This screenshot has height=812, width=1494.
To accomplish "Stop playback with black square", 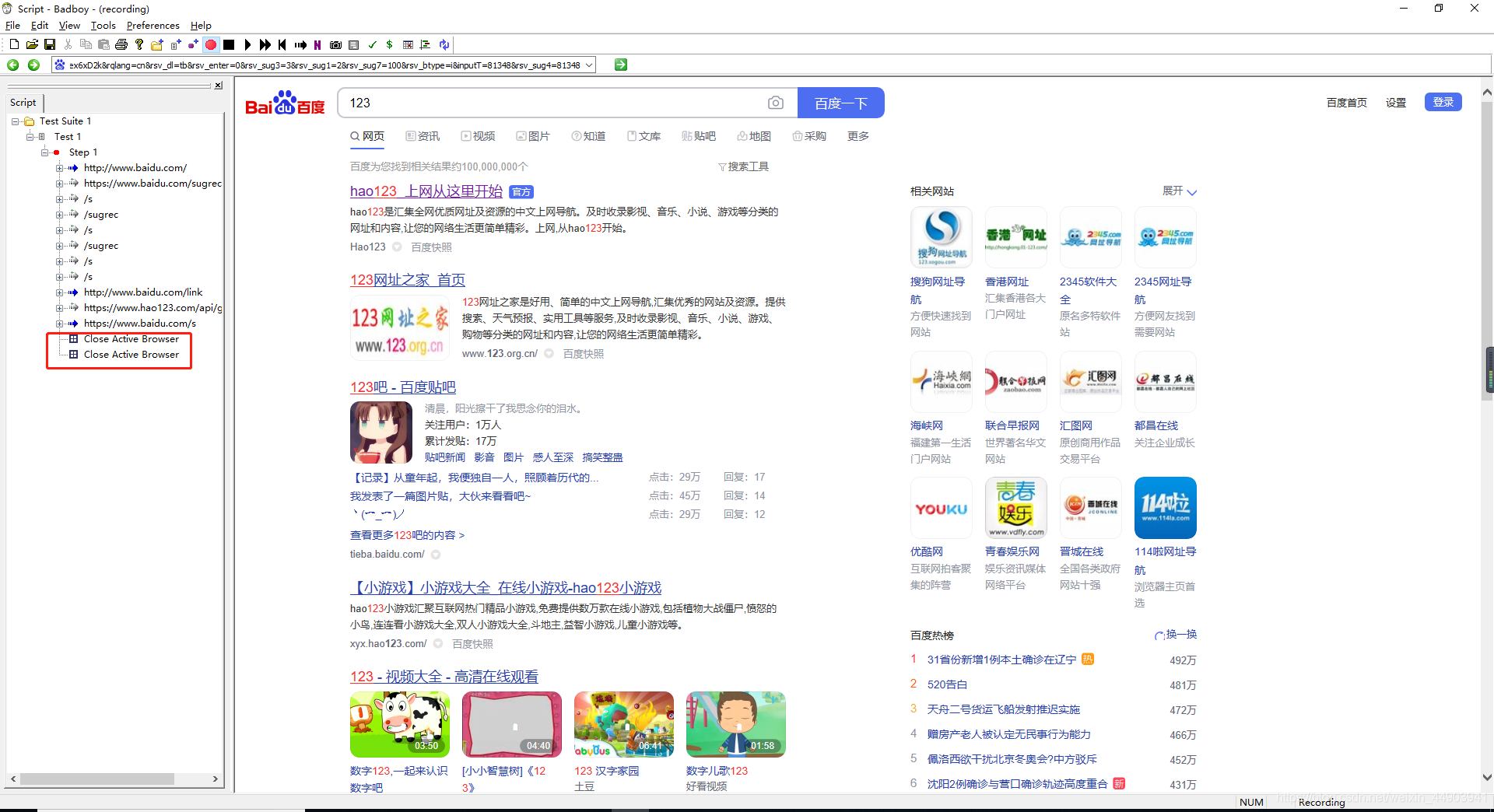I will [229, 44].
